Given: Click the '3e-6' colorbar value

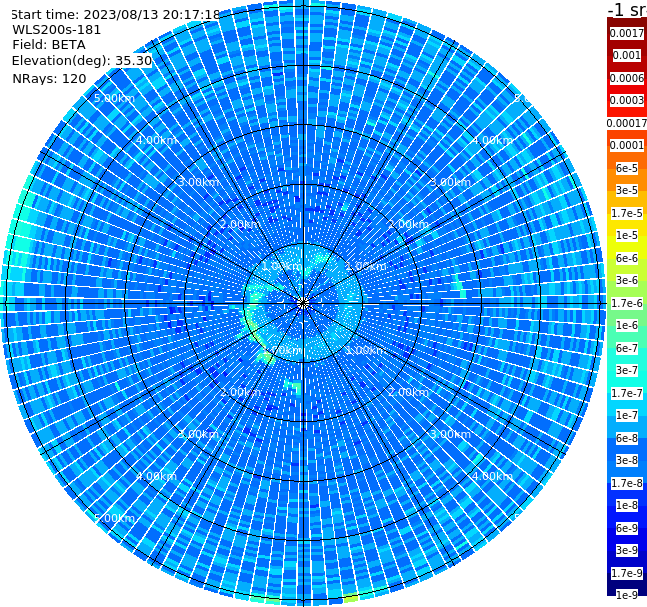Looking at the screenshot, I should coord(627,280).
